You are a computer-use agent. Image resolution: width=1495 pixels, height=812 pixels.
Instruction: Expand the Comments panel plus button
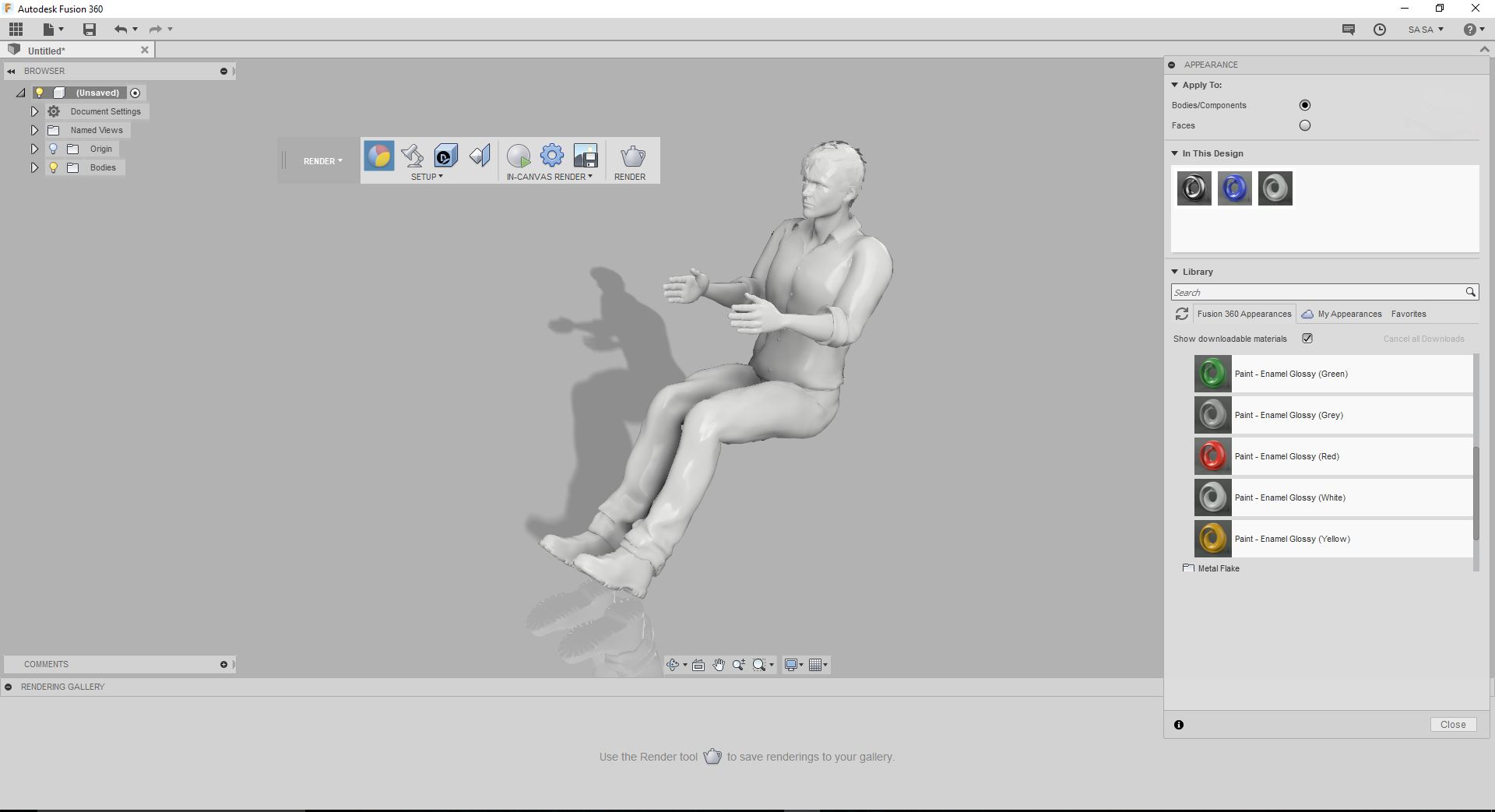click(x=223, y=664)
